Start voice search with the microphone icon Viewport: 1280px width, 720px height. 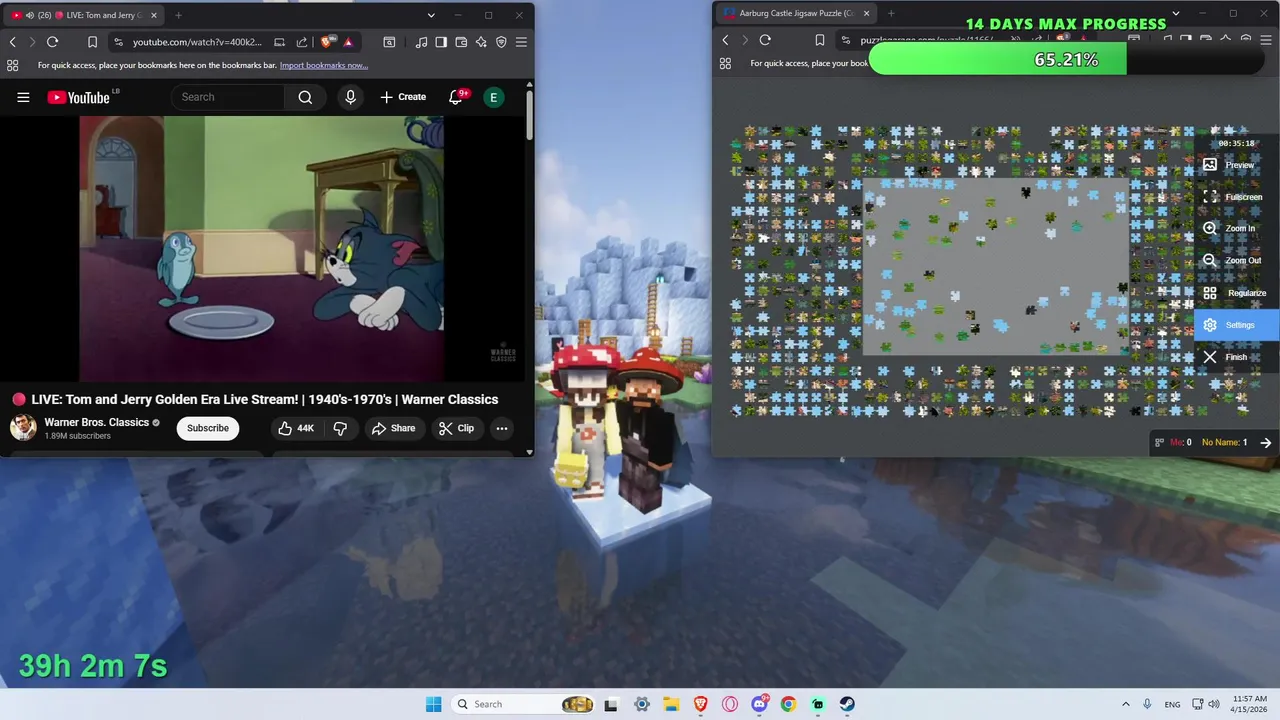[x=350, y=97]
